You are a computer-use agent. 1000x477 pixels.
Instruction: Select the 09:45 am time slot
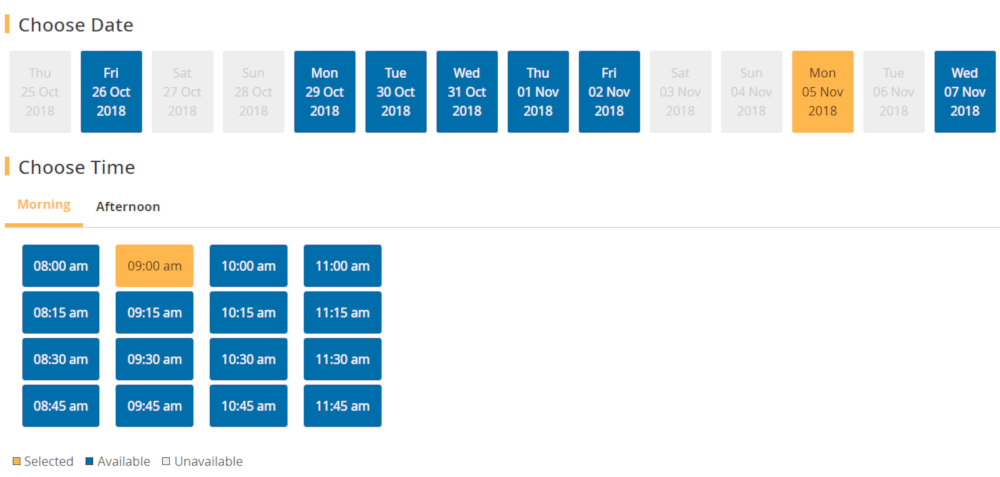[155, 406]
